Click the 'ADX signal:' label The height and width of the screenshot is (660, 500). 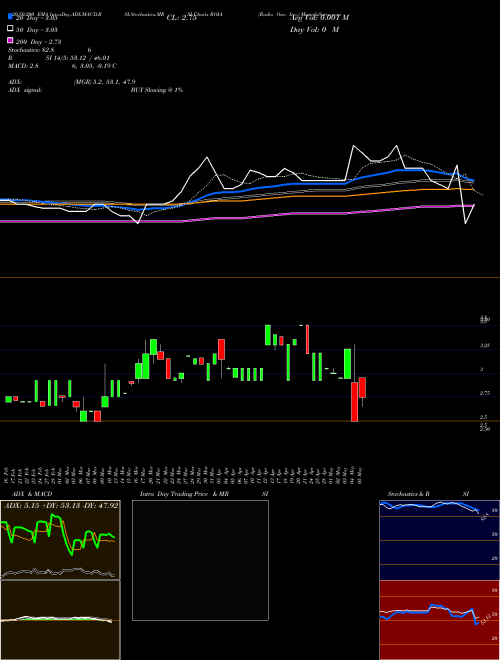[25, 90]
